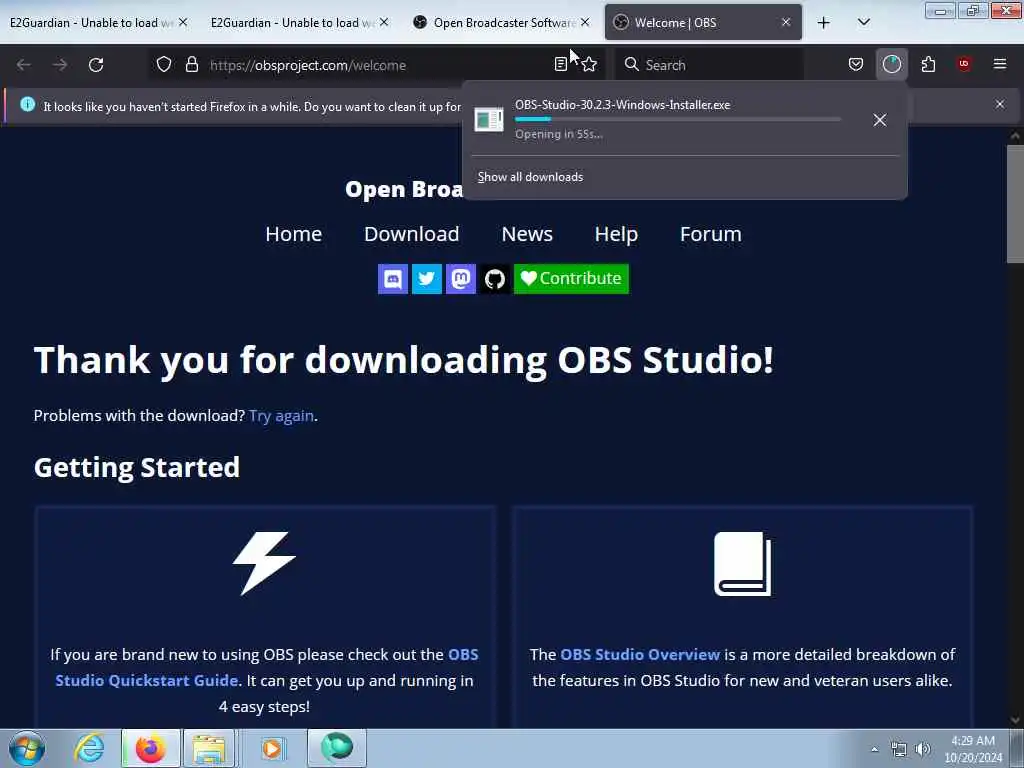This screenshot has height=768, width=1024.
Task: Open the tracking protection shield icon
Action: pyautogui.click(x=164, y=65)
